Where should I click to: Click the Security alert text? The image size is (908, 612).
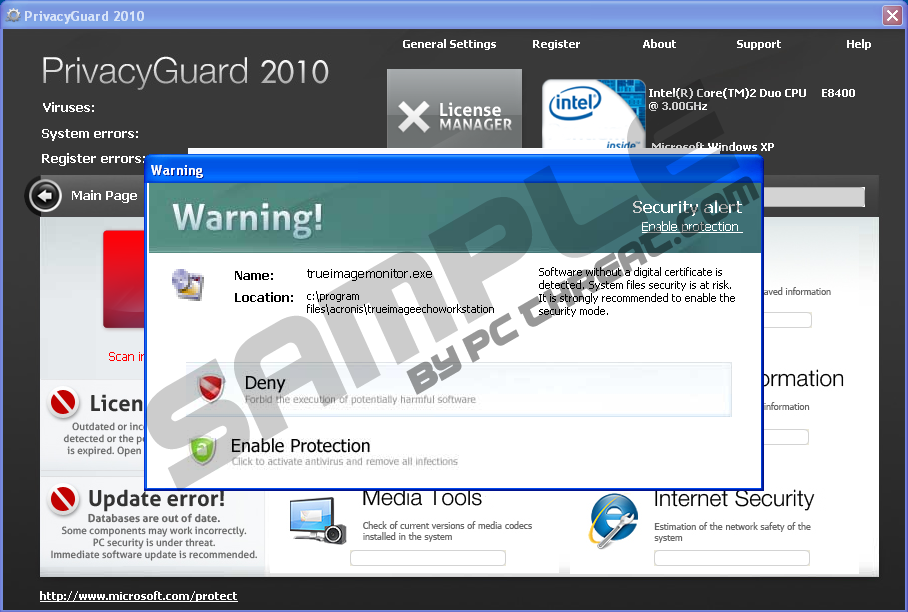(687, 207)
